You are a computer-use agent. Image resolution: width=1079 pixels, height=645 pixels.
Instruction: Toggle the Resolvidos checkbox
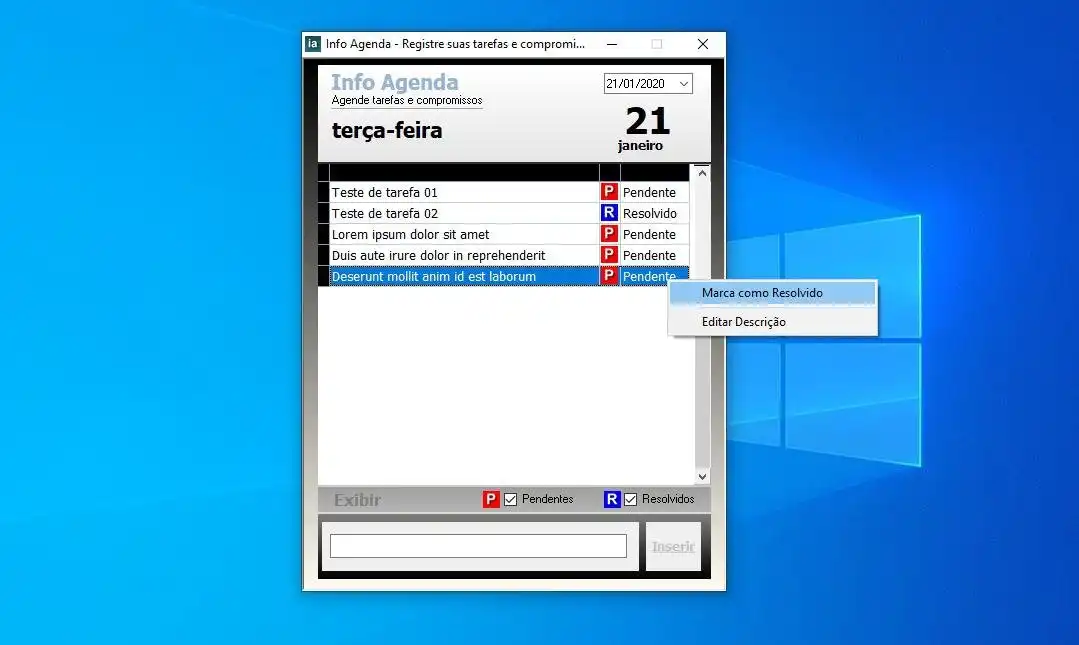coord(630,499)
